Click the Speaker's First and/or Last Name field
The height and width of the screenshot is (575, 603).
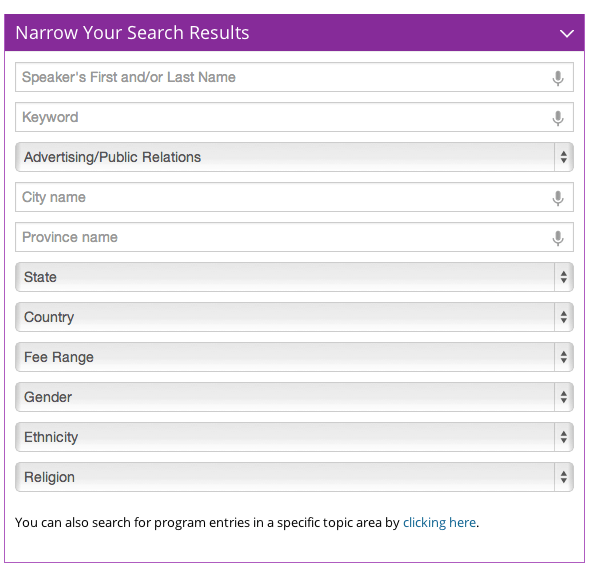click(294, 77)
